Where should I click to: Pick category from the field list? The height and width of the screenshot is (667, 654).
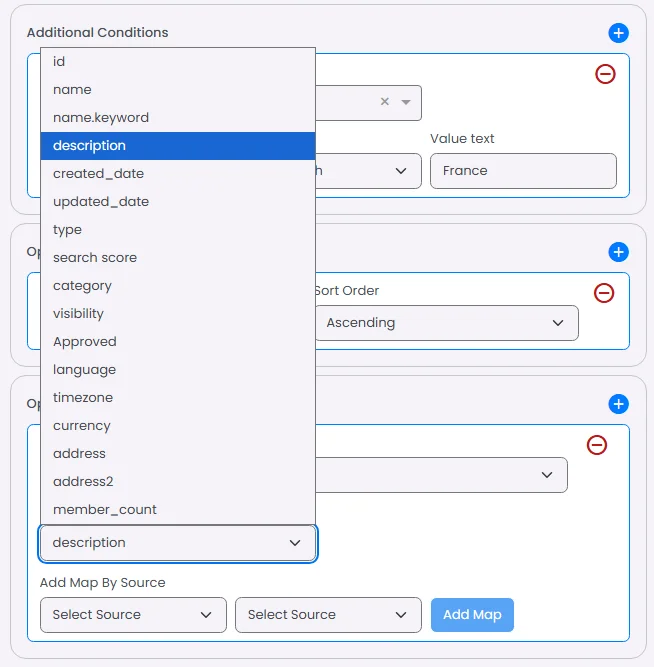178,286
